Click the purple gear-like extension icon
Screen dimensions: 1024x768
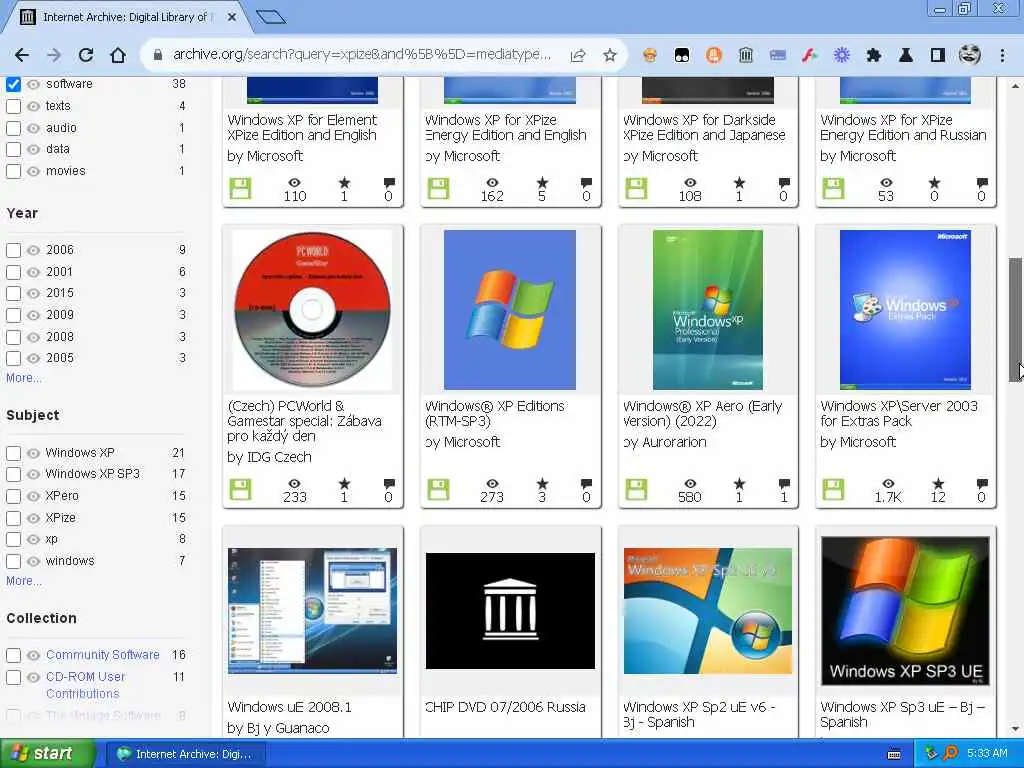(842, 55)
